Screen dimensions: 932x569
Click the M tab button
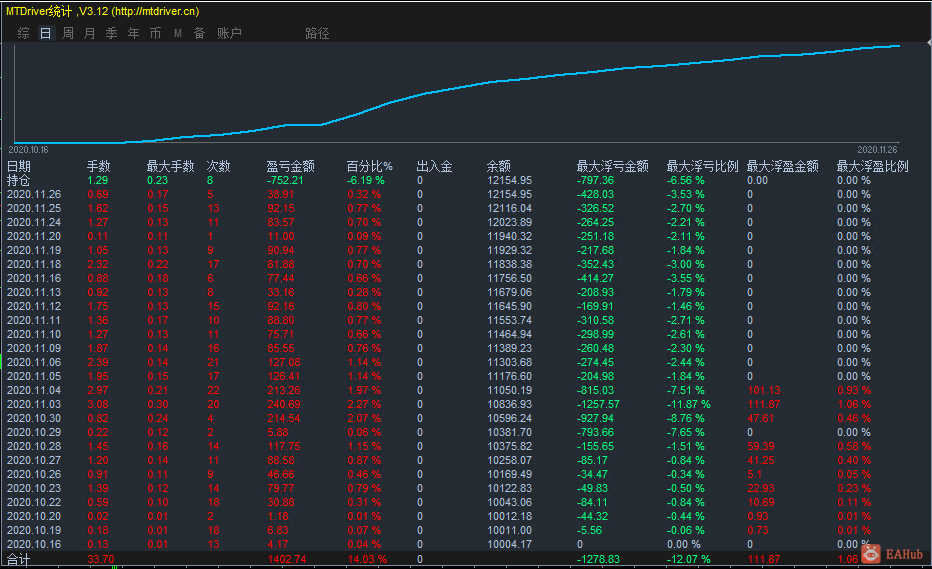point(178,33)
